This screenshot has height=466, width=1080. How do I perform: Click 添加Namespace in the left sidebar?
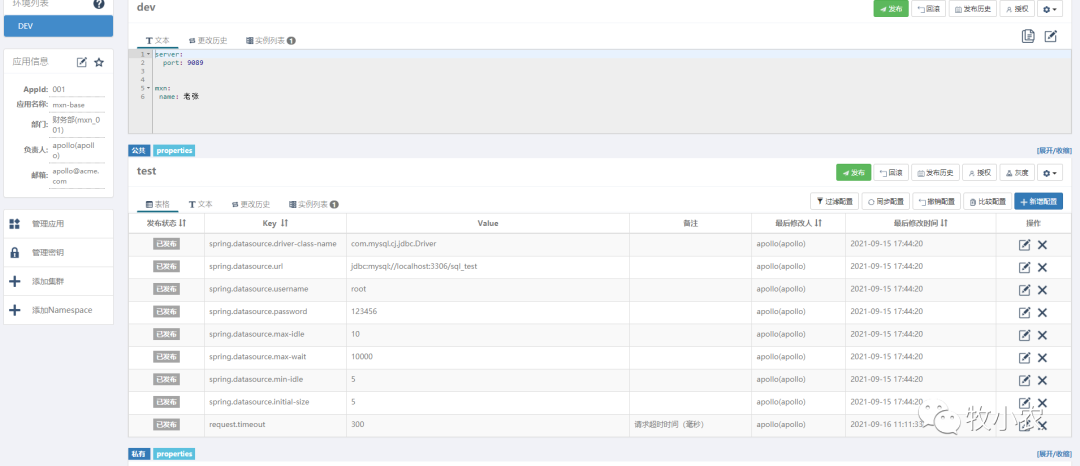point(60,310)
